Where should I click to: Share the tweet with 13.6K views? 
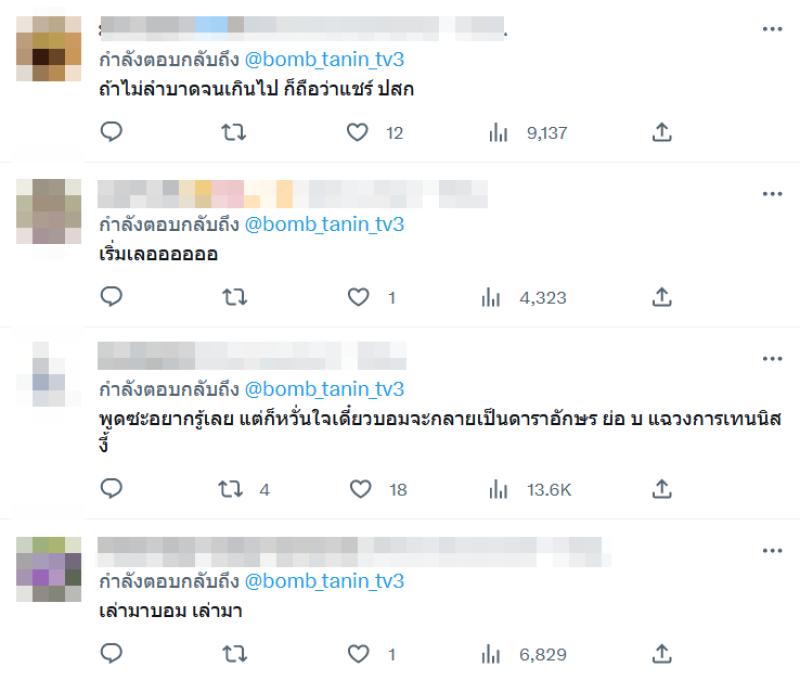[x=662, y=489]
